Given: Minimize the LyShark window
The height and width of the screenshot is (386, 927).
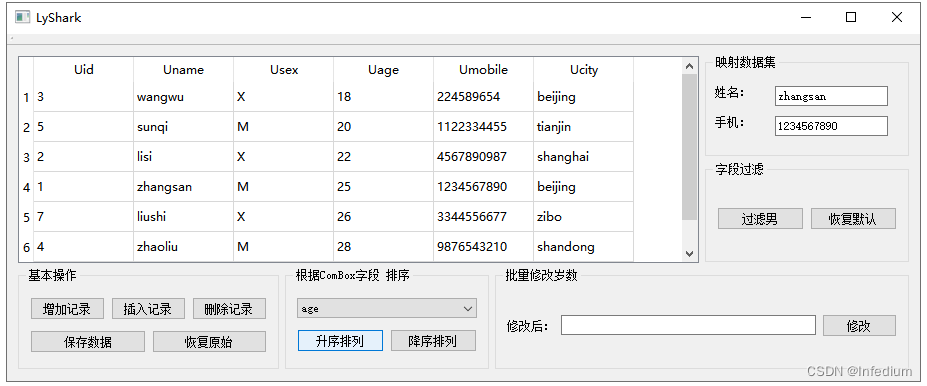Looking at the screenshot, I should click(x=805, y=17).
